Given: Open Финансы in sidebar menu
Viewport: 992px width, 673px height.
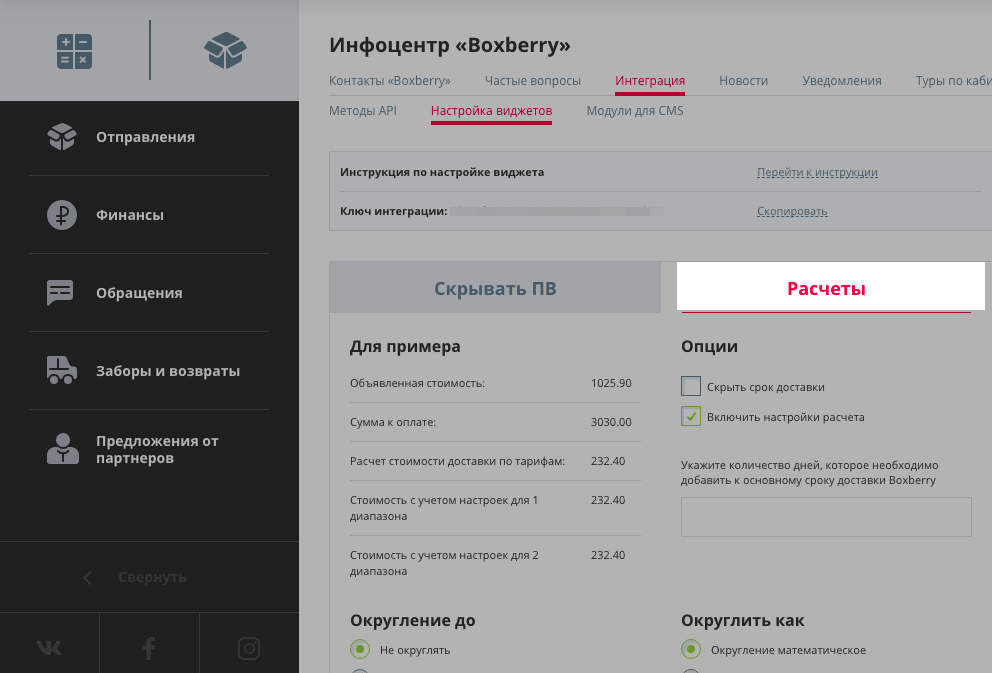Looking at the screenshot, I should [x=130, y=215].
